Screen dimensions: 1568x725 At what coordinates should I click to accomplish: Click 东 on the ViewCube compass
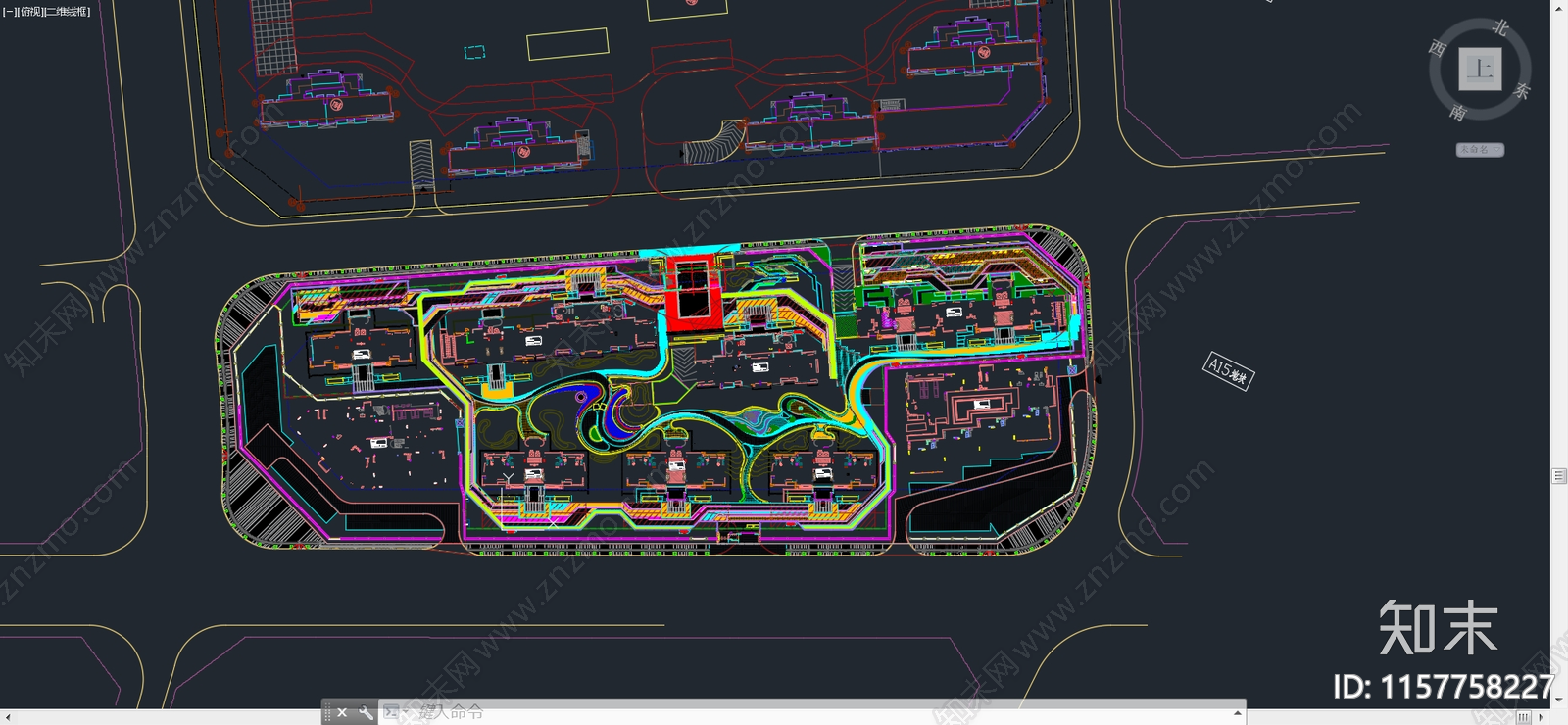pyautogui.click(x=1522, y=91)
